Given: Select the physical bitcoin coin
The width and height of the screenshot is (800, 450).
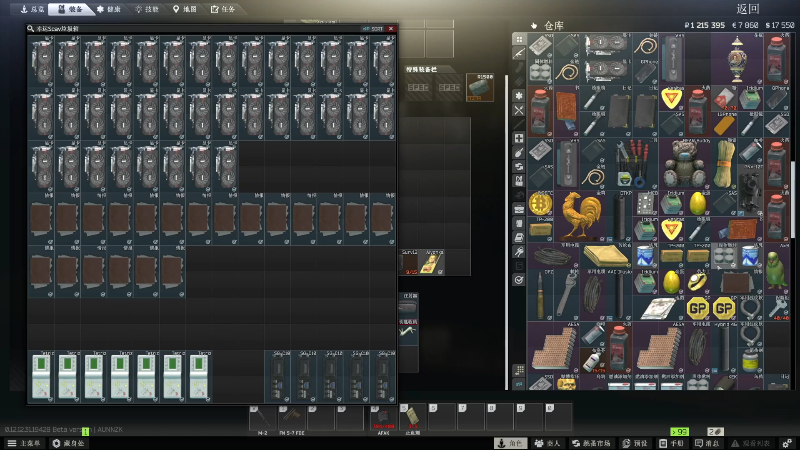Looking at the screenshot, I should coord(540,204).
